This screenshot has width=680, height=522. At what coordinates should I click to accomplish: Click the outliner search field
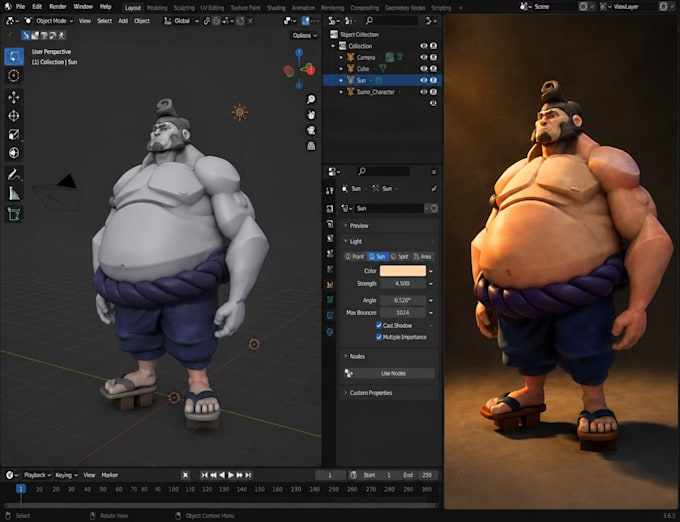coord(391,21)
